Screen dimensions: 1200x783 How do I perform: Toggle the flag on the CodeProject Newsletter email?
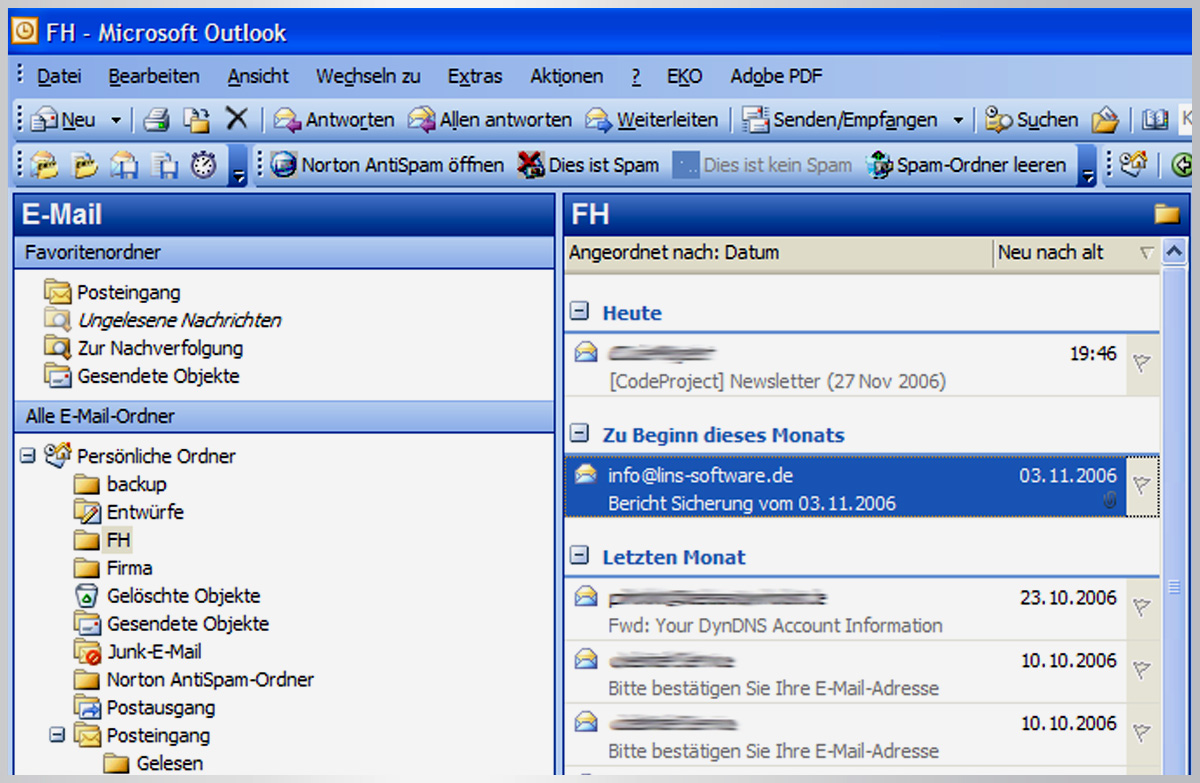pos(1142,363)
